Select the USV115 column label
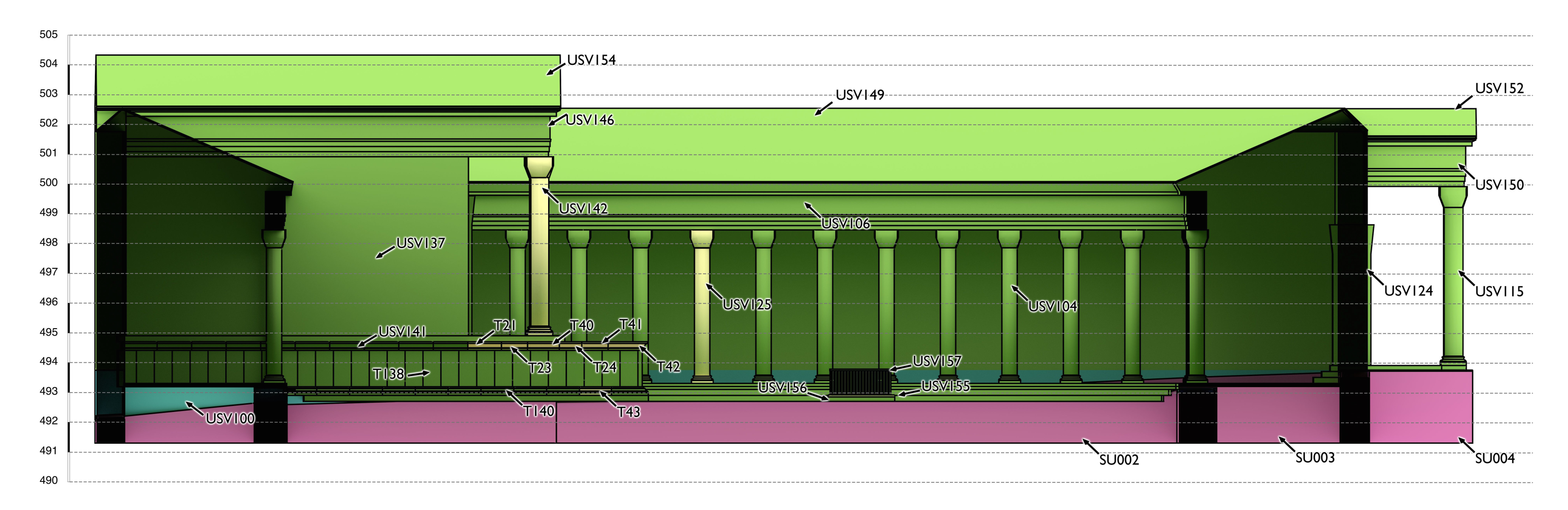 [1498, 291]
